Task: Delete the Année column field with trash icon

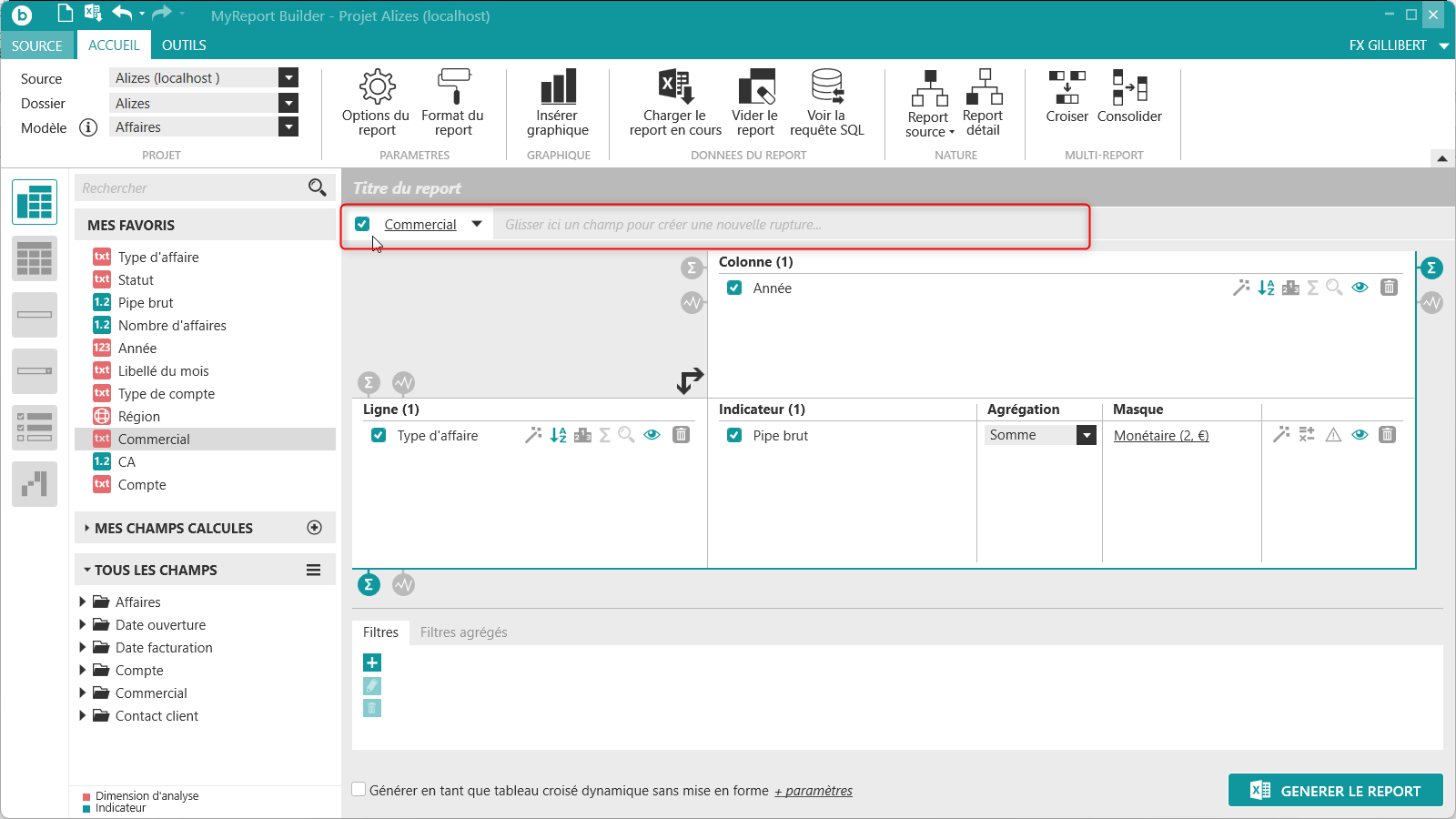Action: [1389, 288]
